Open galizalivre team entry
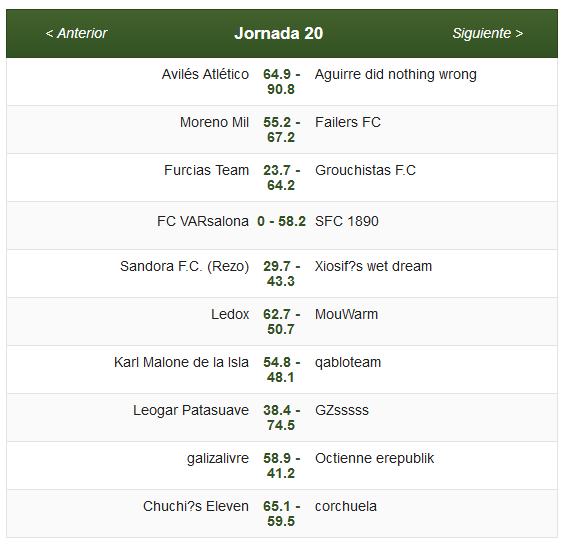Viewport: 561px width, 544px height. click(x=218, y=458)
